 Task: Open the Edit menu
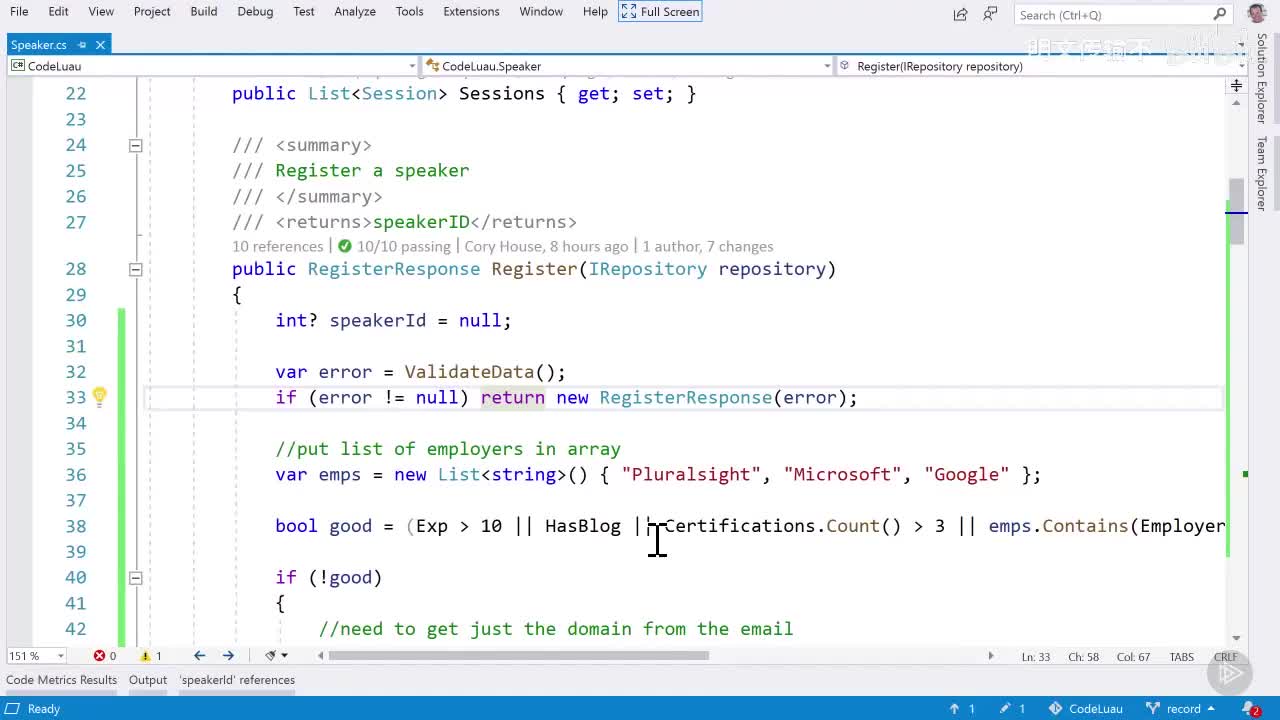tap(59, 12)
